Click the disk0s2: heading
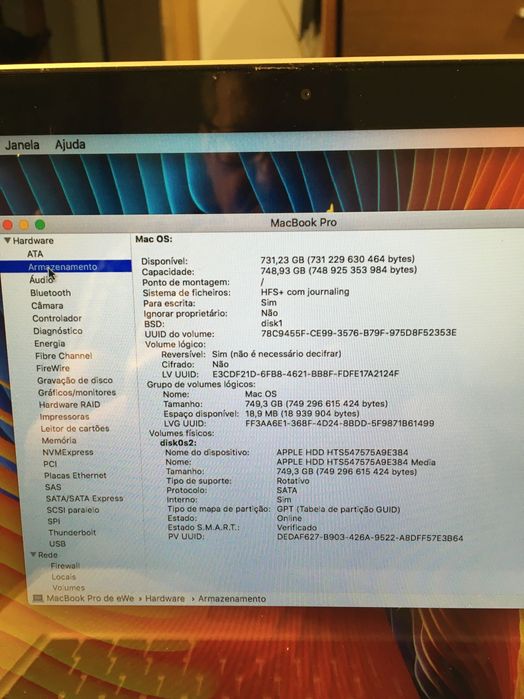Viewport: 524px width, 699px height. (178, 443)
